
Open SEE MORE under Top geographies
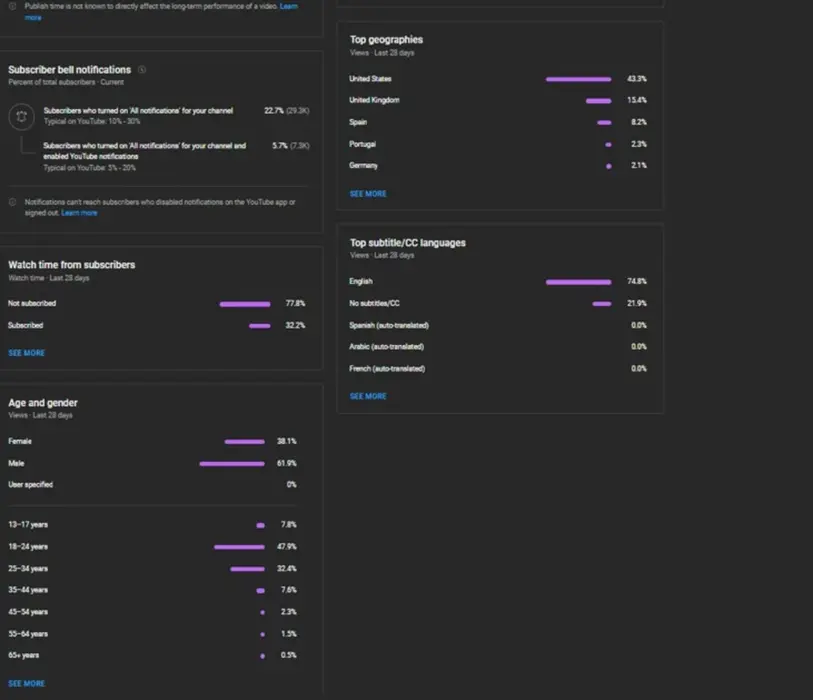coord(368,194)
